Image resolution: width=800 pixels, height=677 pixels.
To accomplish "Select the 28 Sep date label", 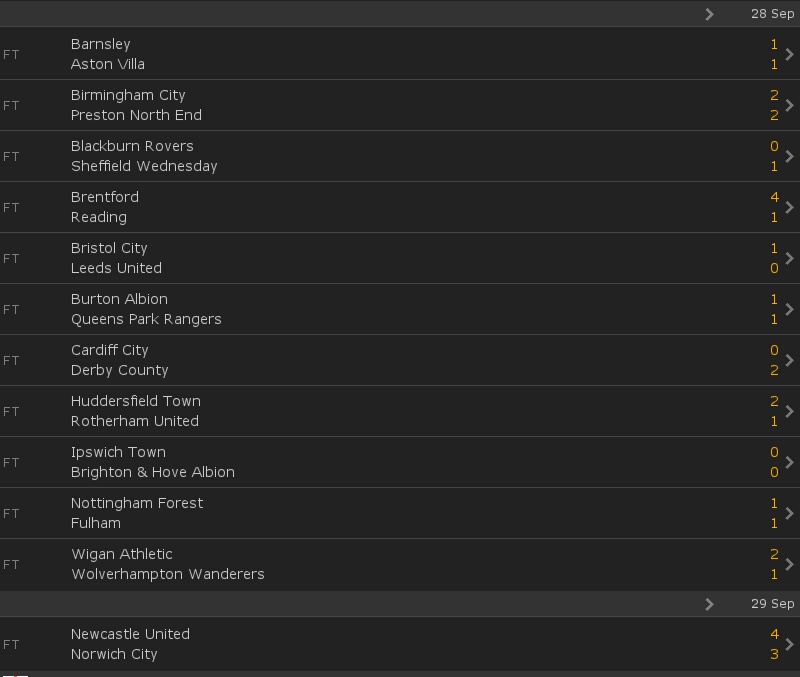I will [x=772, y=14].
